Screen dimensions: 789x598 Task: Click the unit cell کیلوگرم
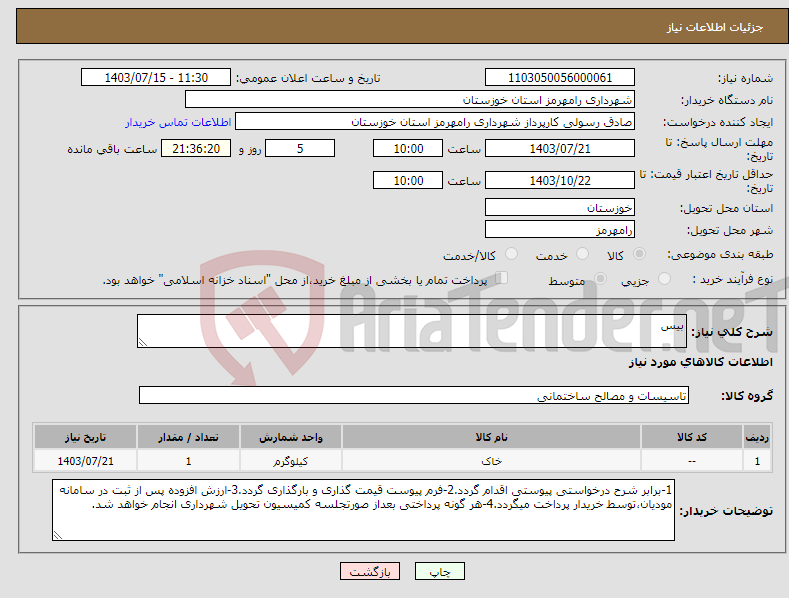pyautogui.click(x=291, y=461)
